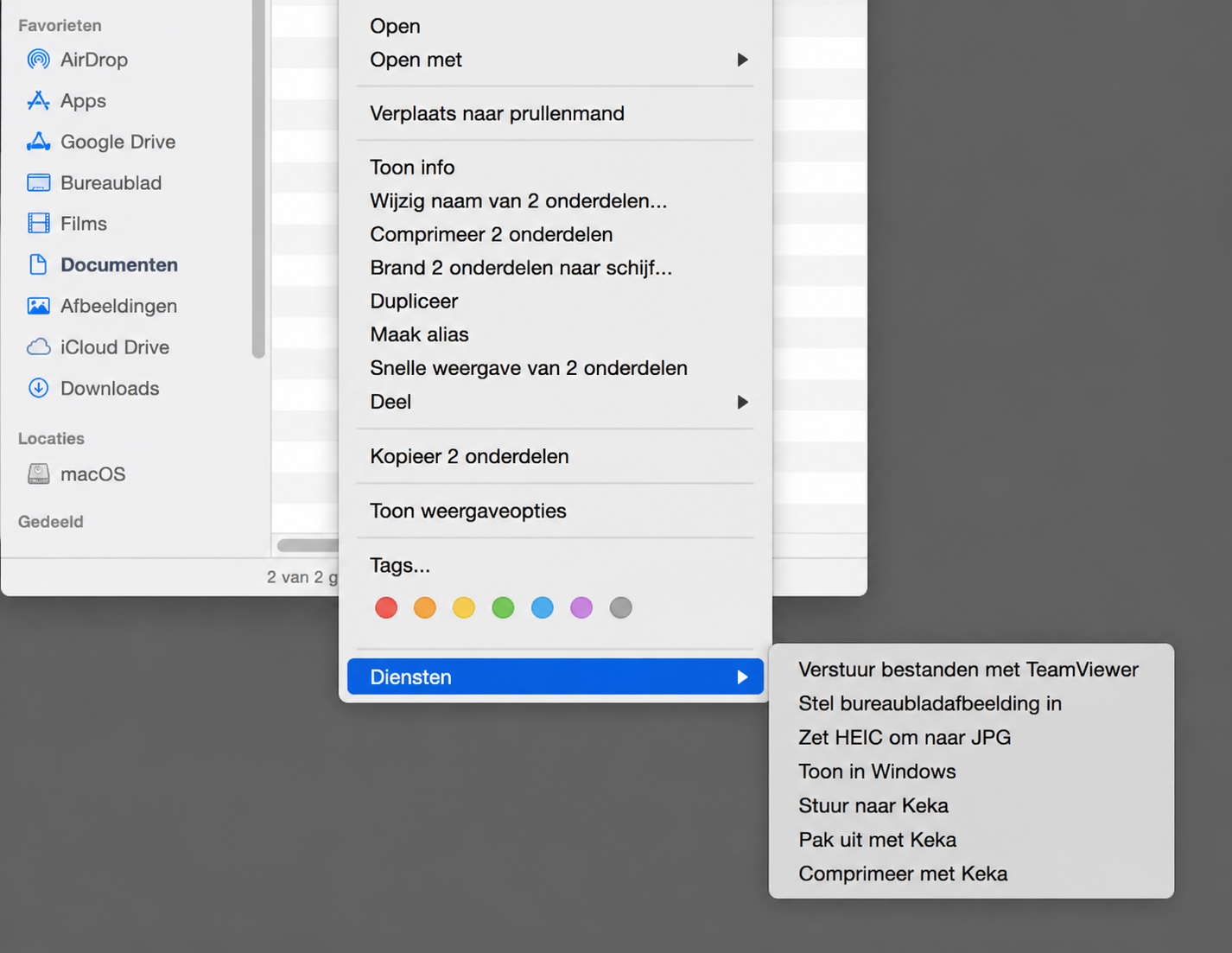Screen dimensions: 1232x953
Task: Apply the orange tag color
Action: pos(425,607)
